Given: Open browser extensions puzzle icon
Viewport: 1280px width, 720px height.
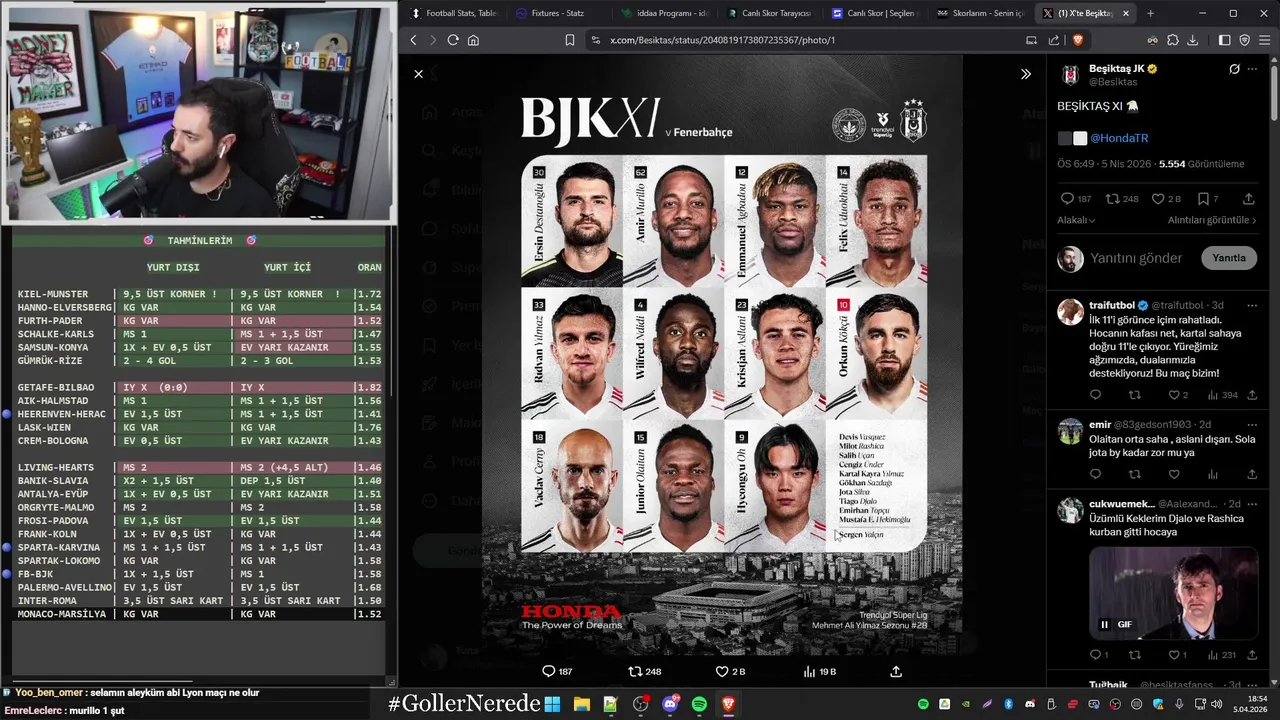Looking at the screenshot, I should (x=1172, y=40).
